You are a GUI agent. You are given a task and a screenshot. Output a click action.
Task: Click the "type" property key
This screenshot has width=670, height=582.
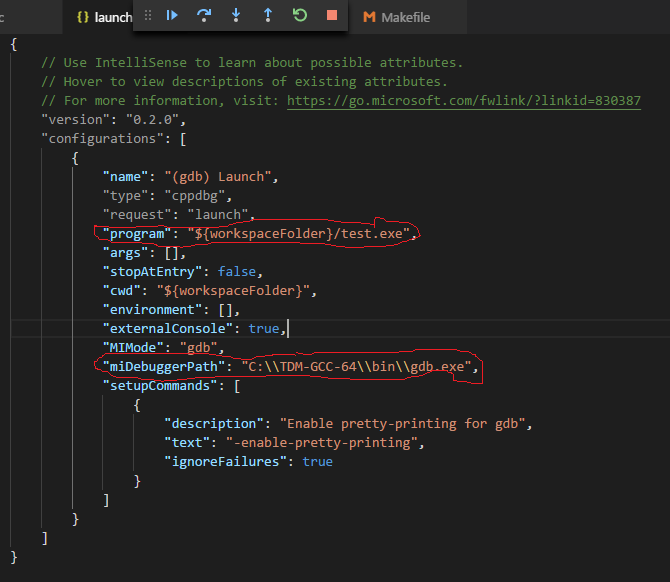point(125,196)
